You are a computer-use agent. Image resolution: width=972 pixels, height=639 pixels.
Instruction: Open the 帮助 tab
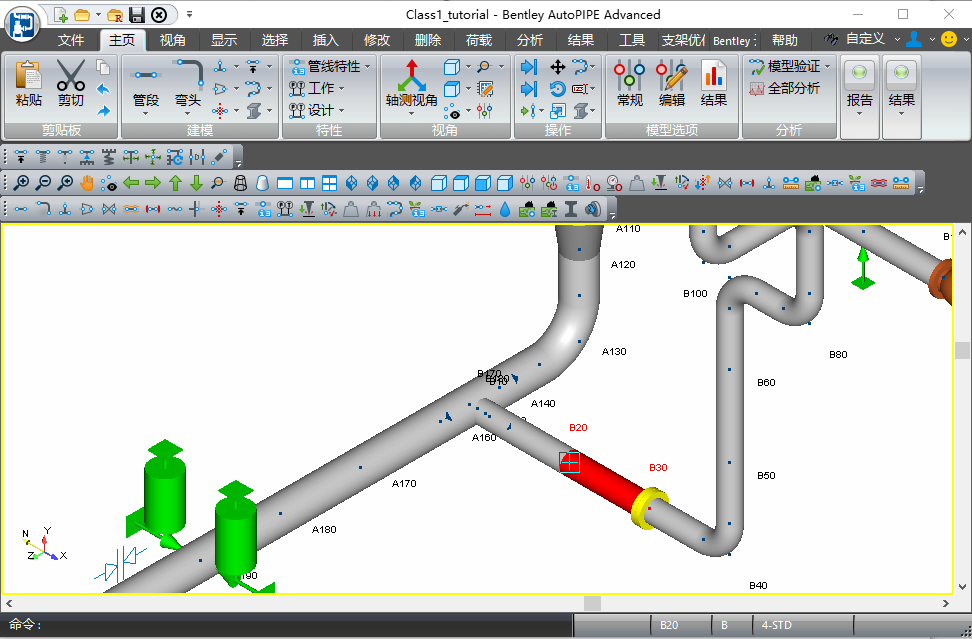pos(785,40)
